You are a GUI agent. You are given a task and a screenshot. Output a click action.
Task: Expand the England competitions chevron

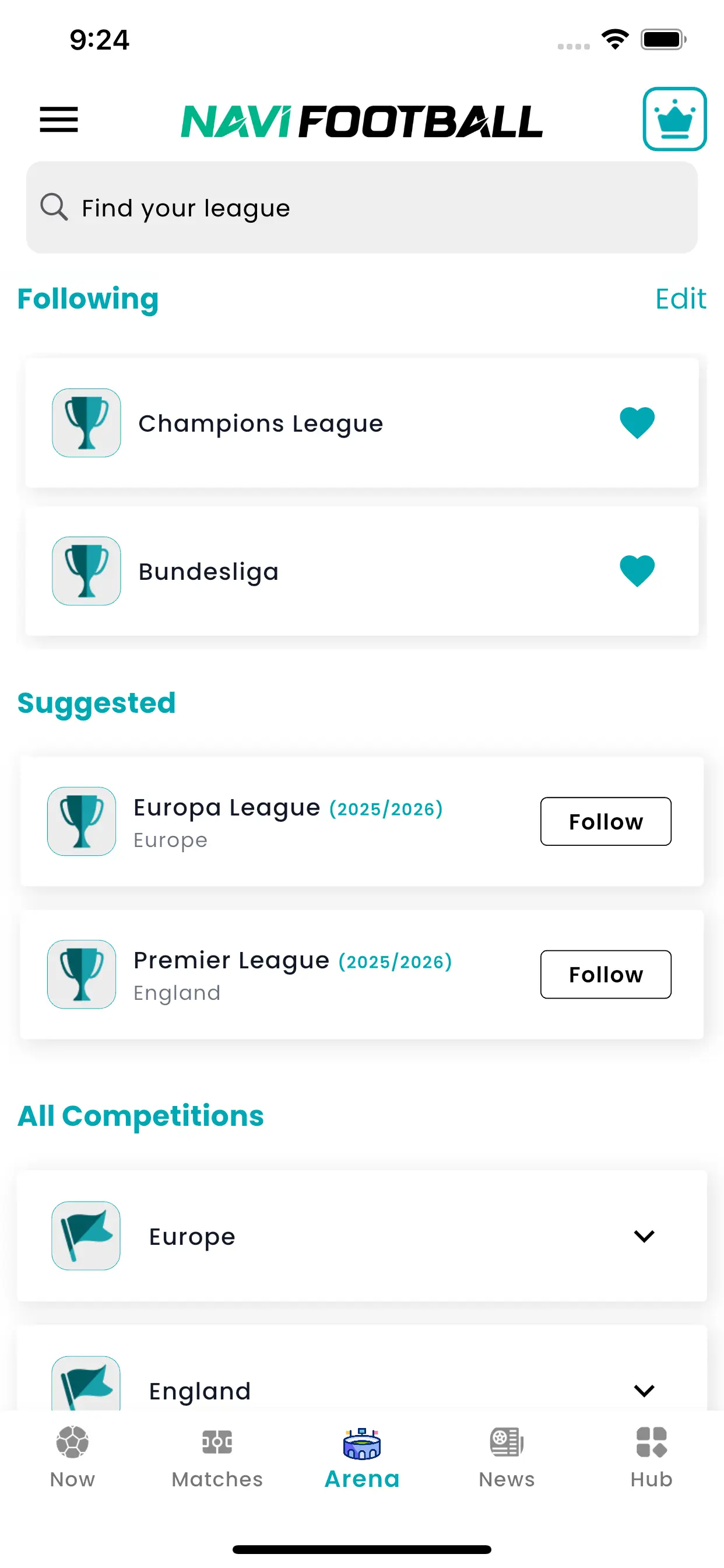(644, 1390)
